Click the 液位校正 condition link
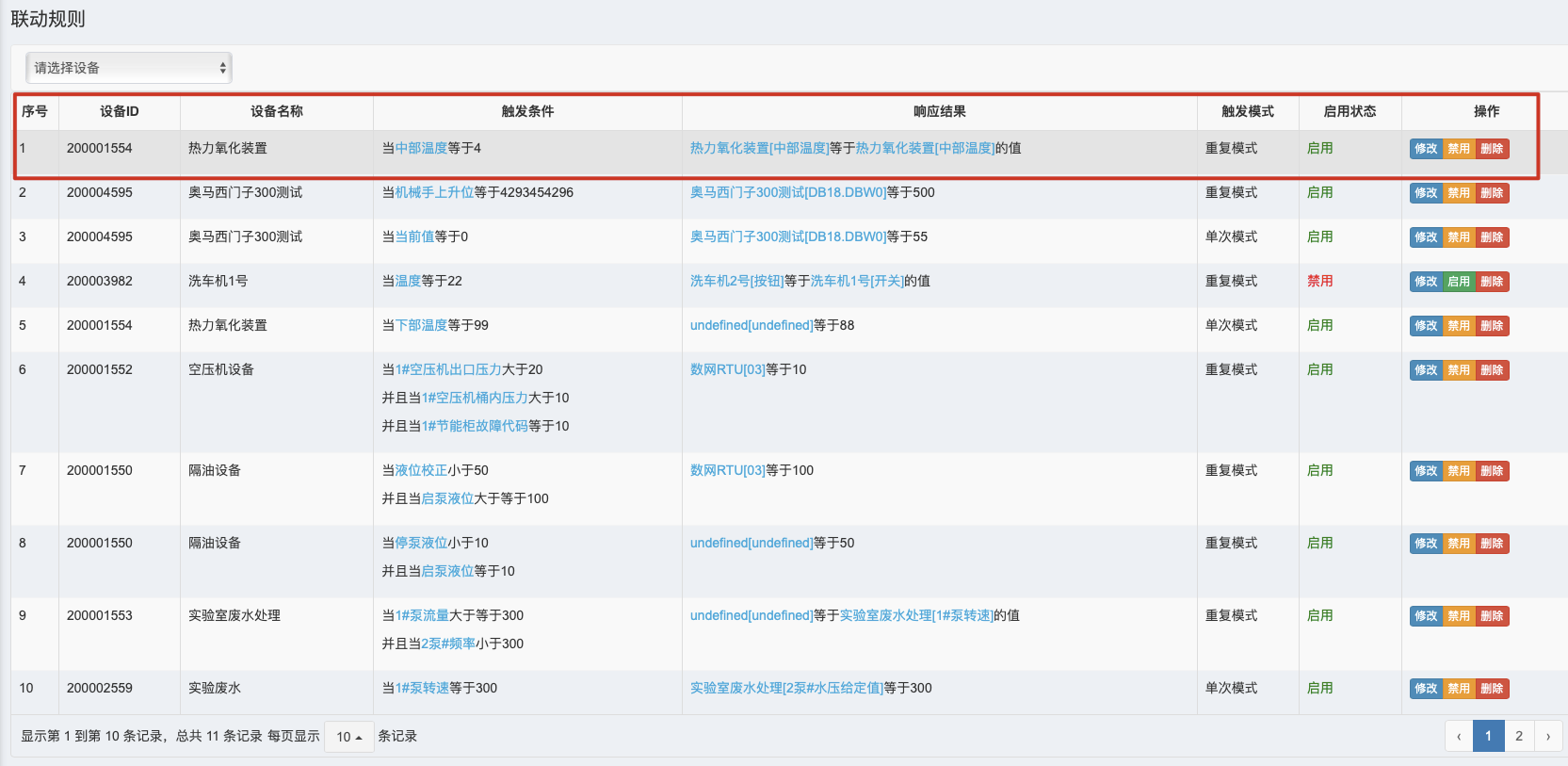Viewport: 1568px width, 766px height. point(421,470)
